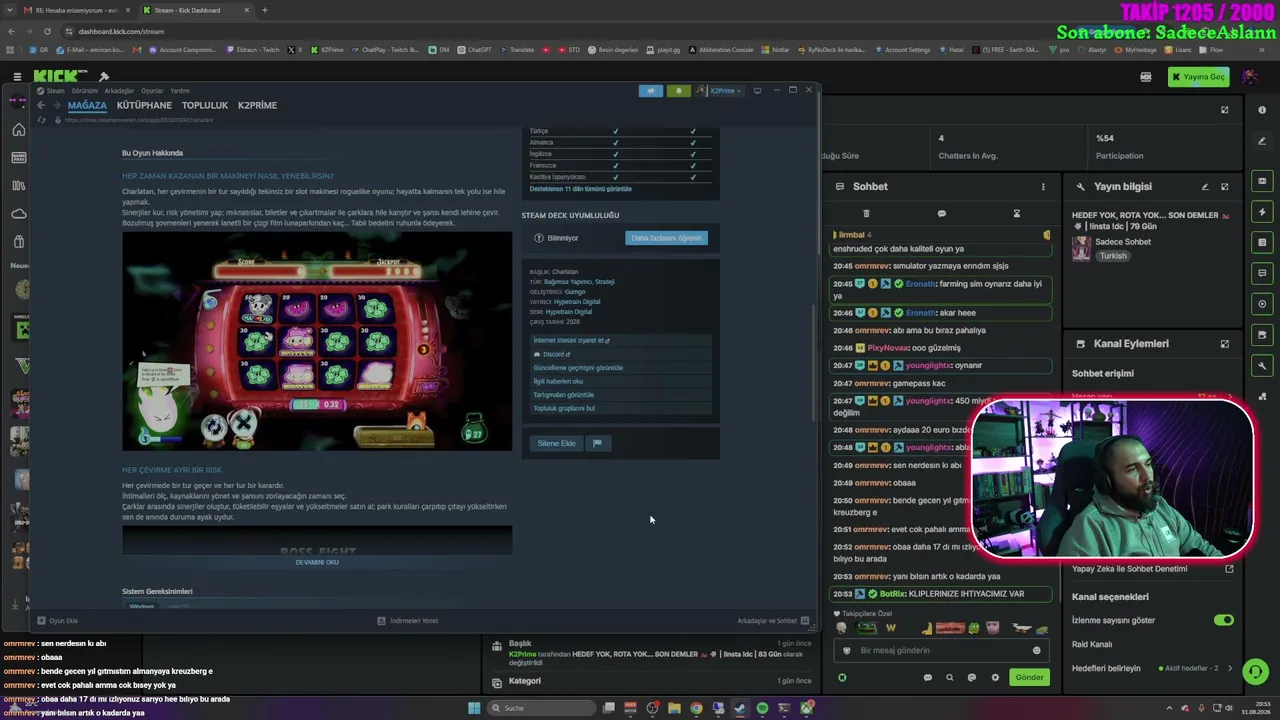Viewport: 1280px width, 720px height.
Task: Flag the game using the flag button
Action: point(597,443)
